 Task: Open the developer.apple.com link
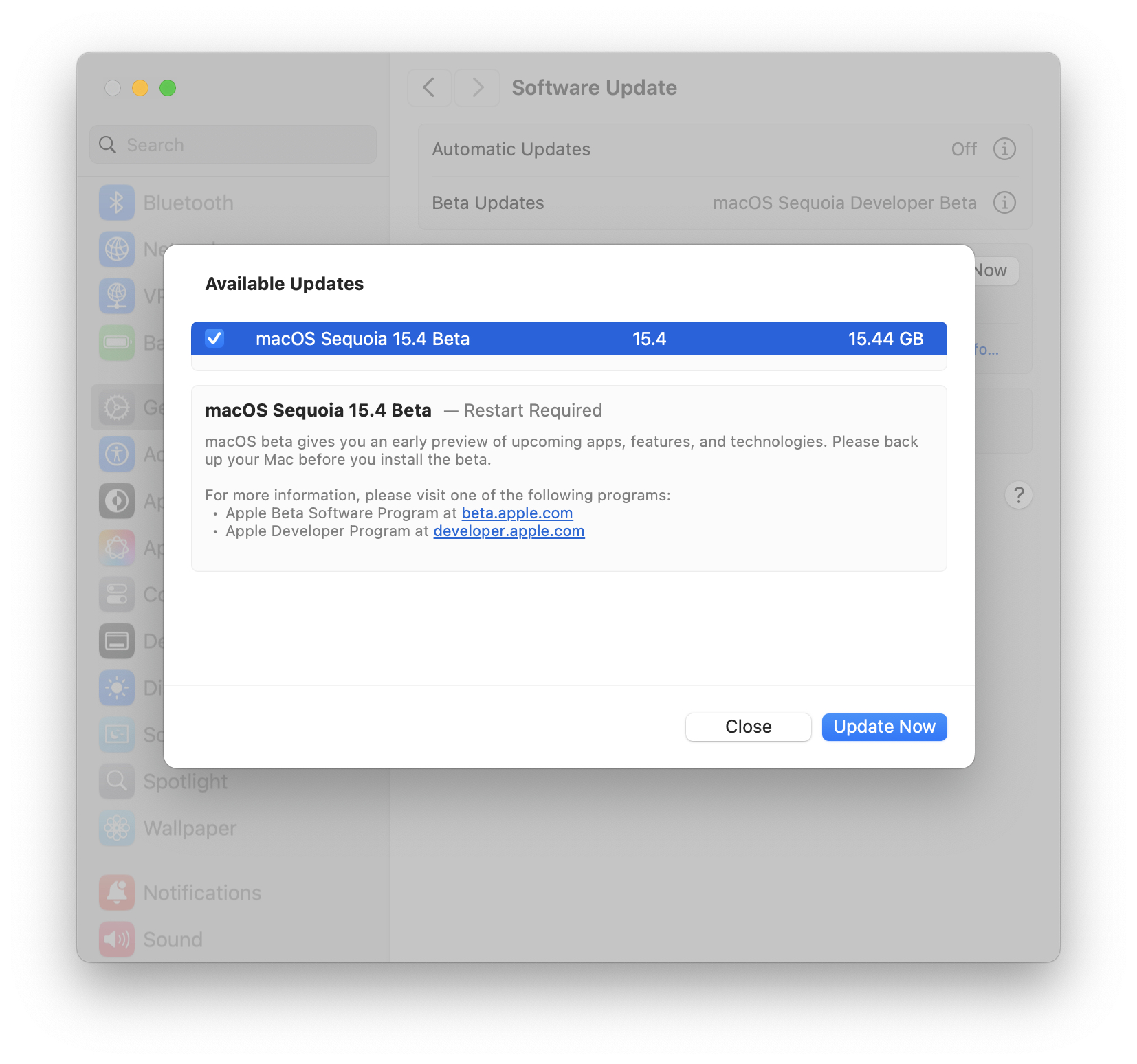click(x=508, y=531)
